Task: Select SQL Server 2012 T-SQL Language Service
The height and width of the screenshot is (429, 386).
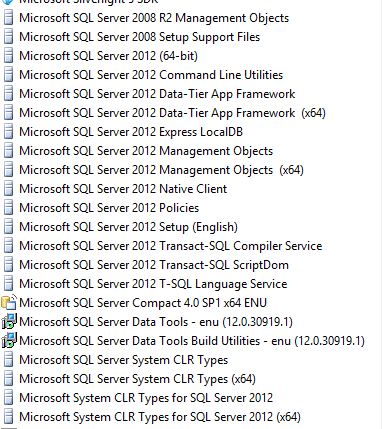Action: tap(153, 284)
